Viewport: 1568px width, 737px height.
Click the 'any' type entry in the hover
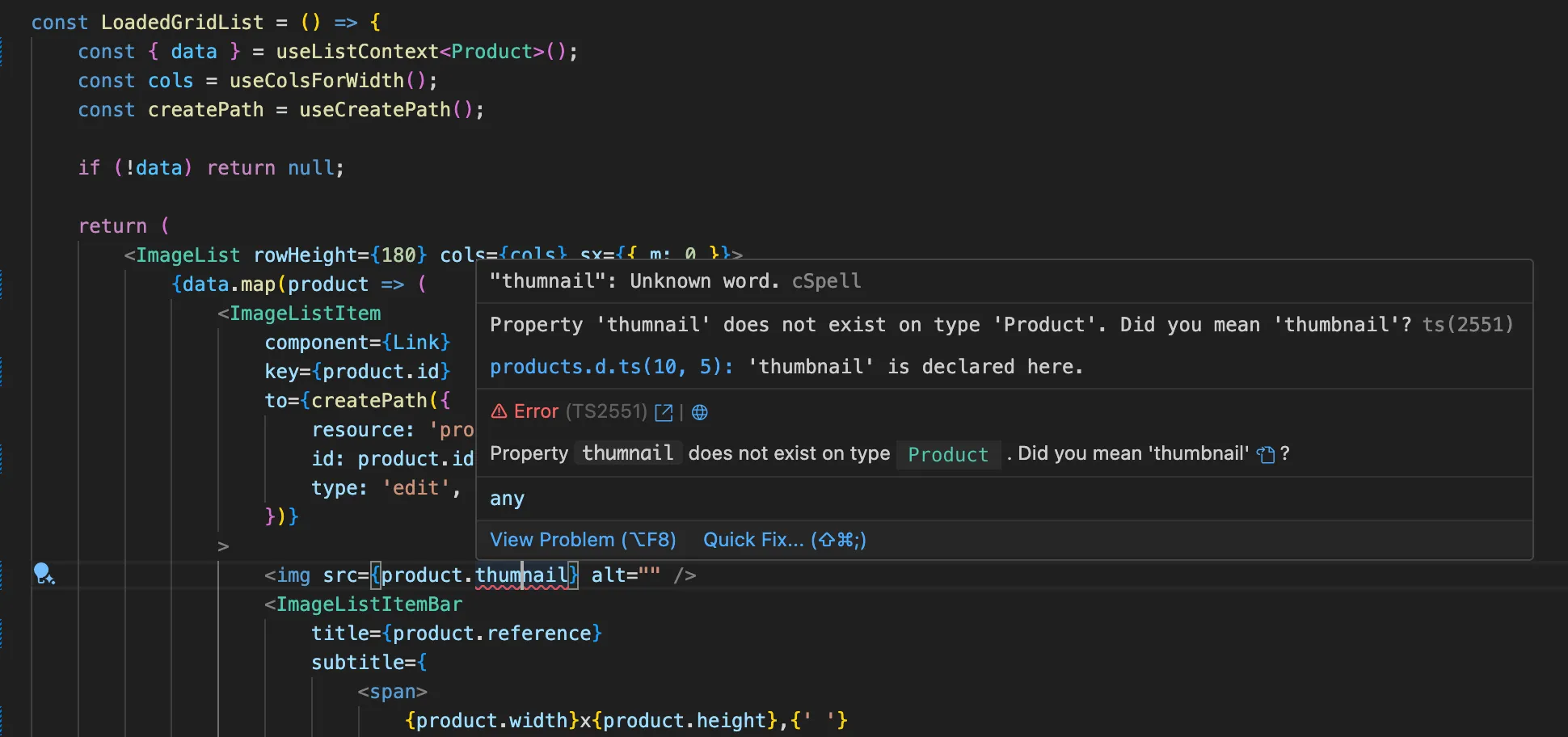click(x=507, y=499)
